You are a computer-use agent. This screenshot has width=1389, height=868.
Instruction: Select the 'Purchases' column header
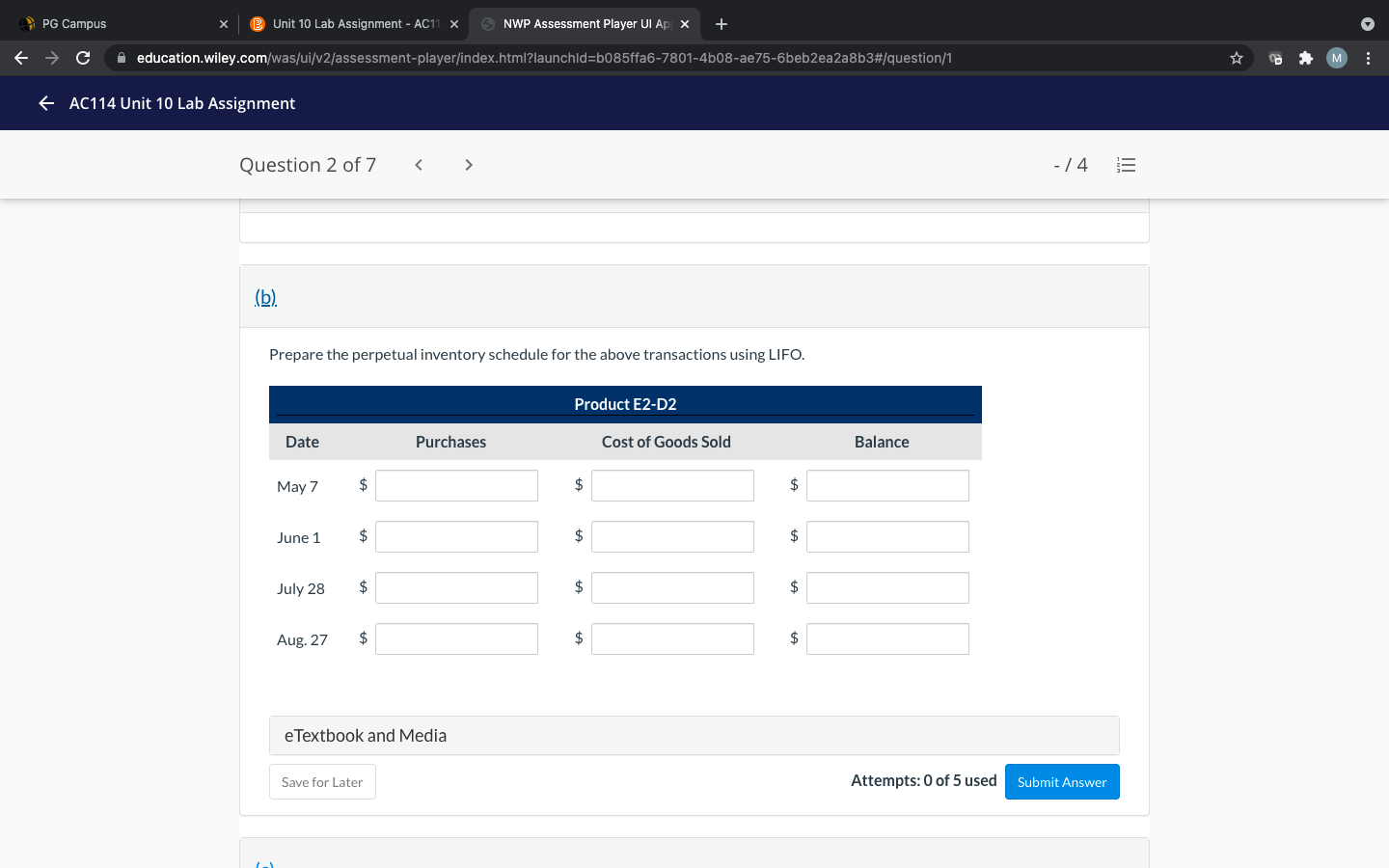click(x=450, y=442)
